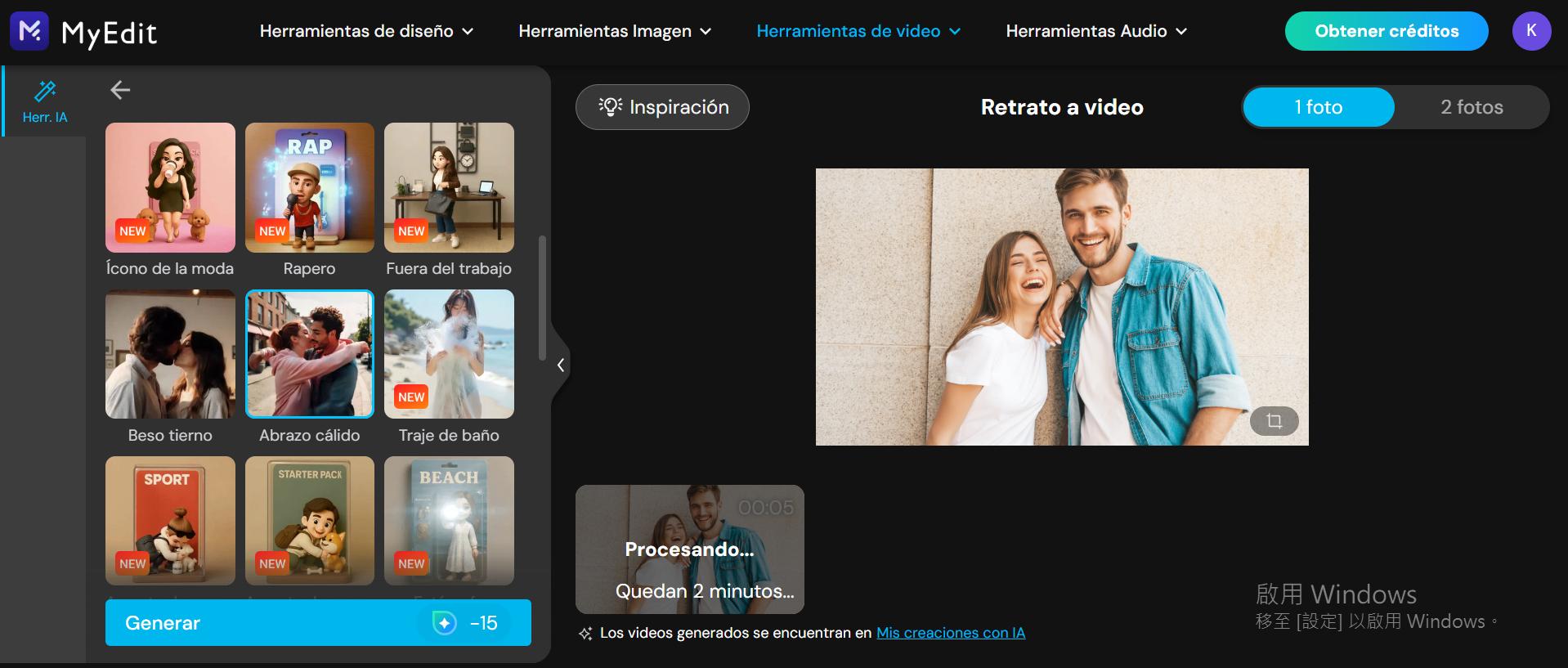Select the BEACH figure template
The height and width of the screenshot is (668, 1568).
coord(449,521)
